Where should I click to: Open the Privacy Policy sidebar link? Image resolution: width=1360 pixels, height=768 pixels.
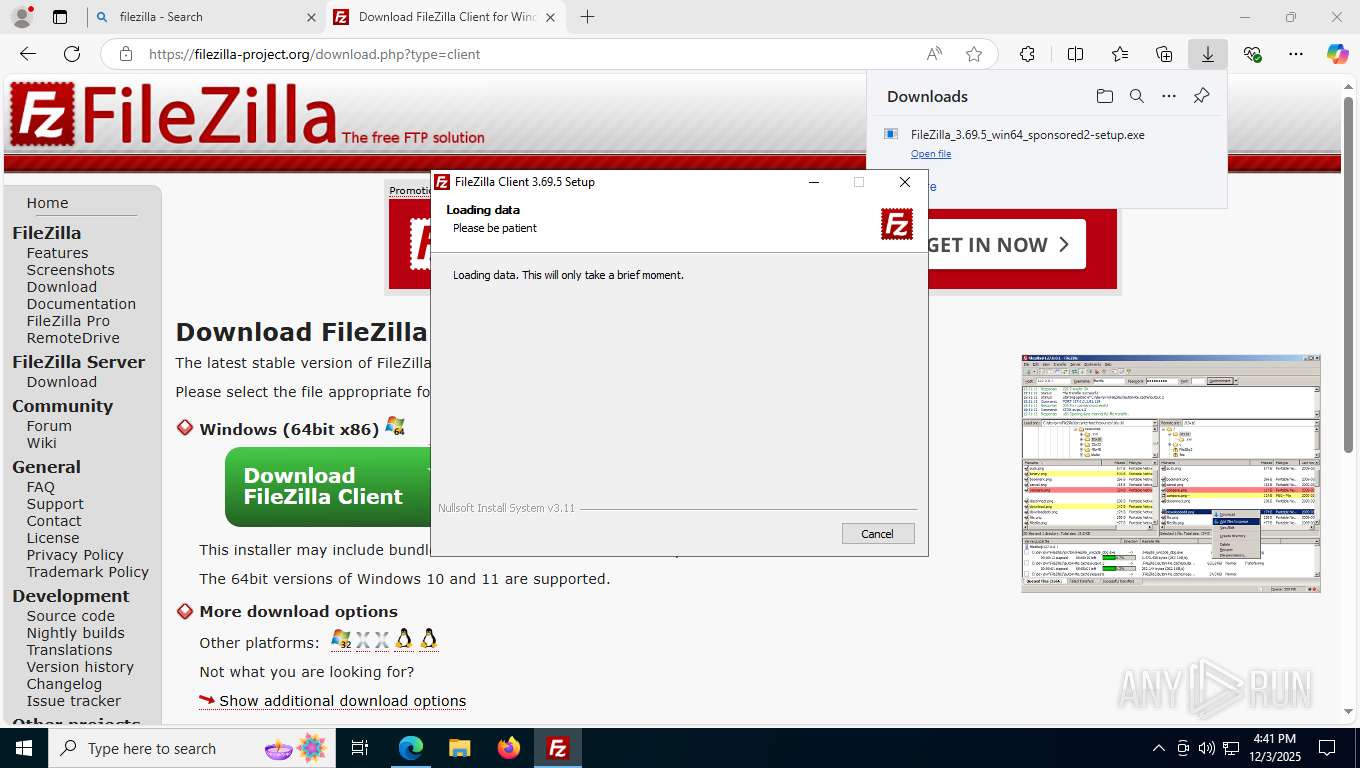(75, 555)
